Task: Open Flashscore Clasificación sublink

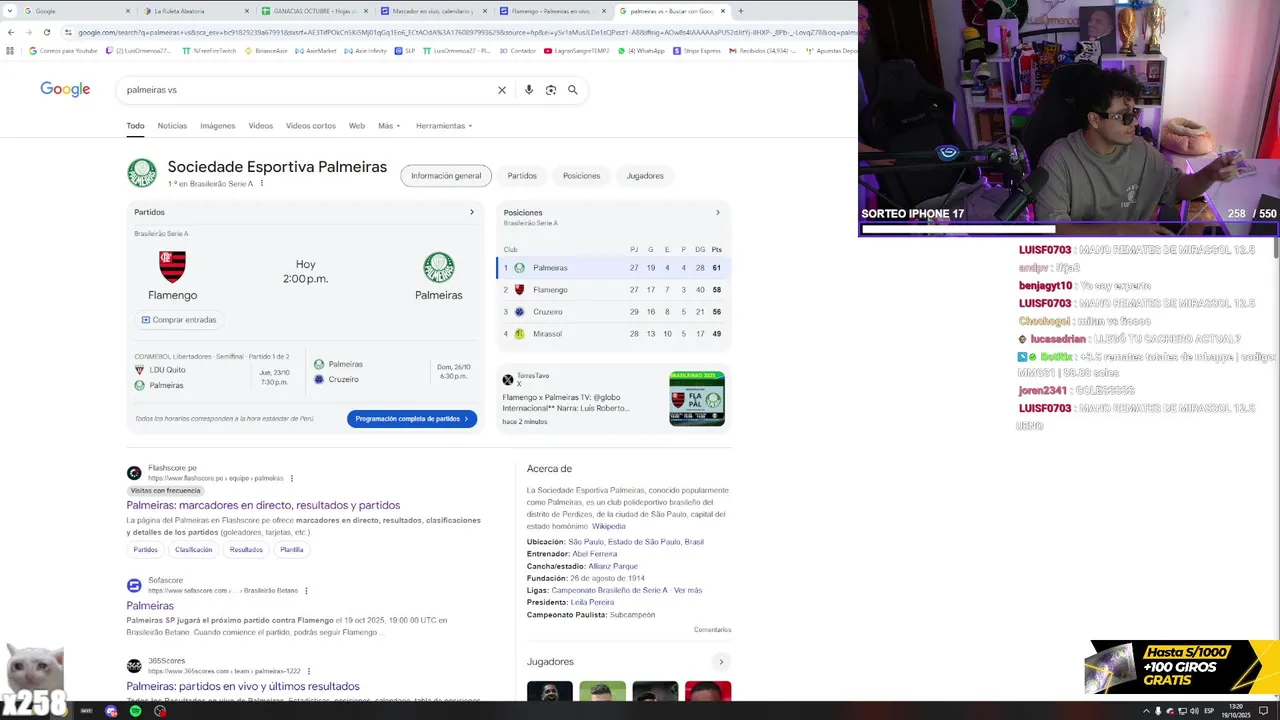Action: [194, 550]
